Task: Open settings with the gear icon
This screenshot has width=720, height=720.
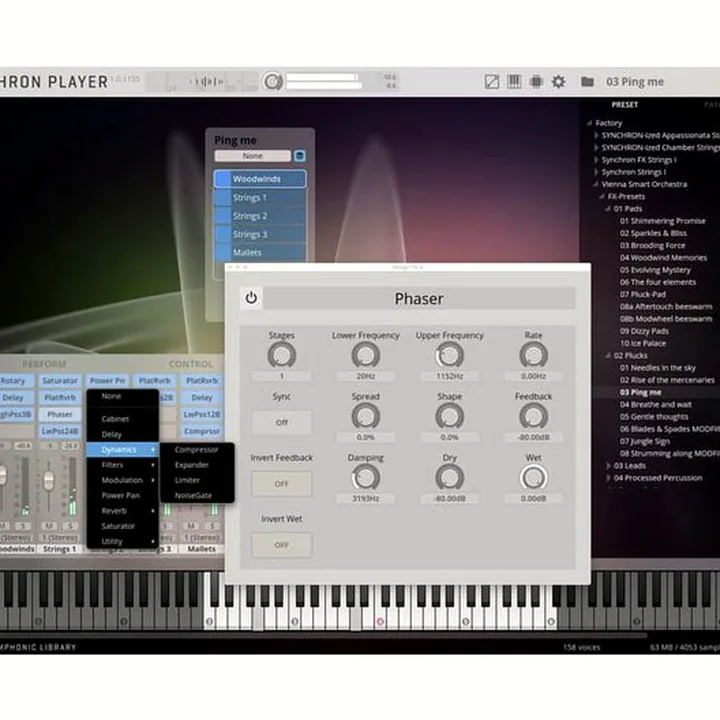Action: (558, 82)
